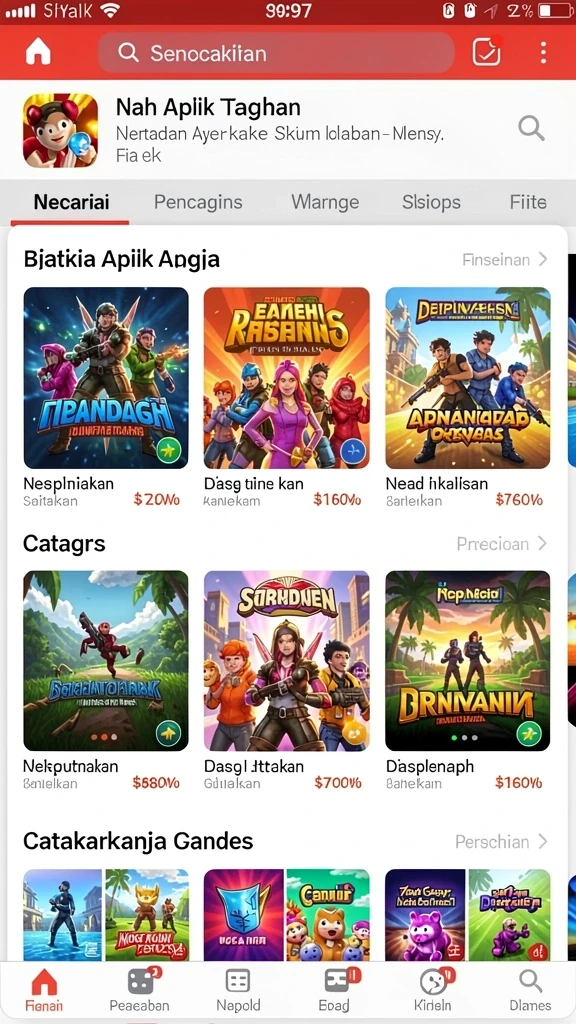Expand Finseinan next to Bjatkia Apiik Angja
Viewport: 576px width, 1024px height.
pyautogui.click(x=505, y=260)
